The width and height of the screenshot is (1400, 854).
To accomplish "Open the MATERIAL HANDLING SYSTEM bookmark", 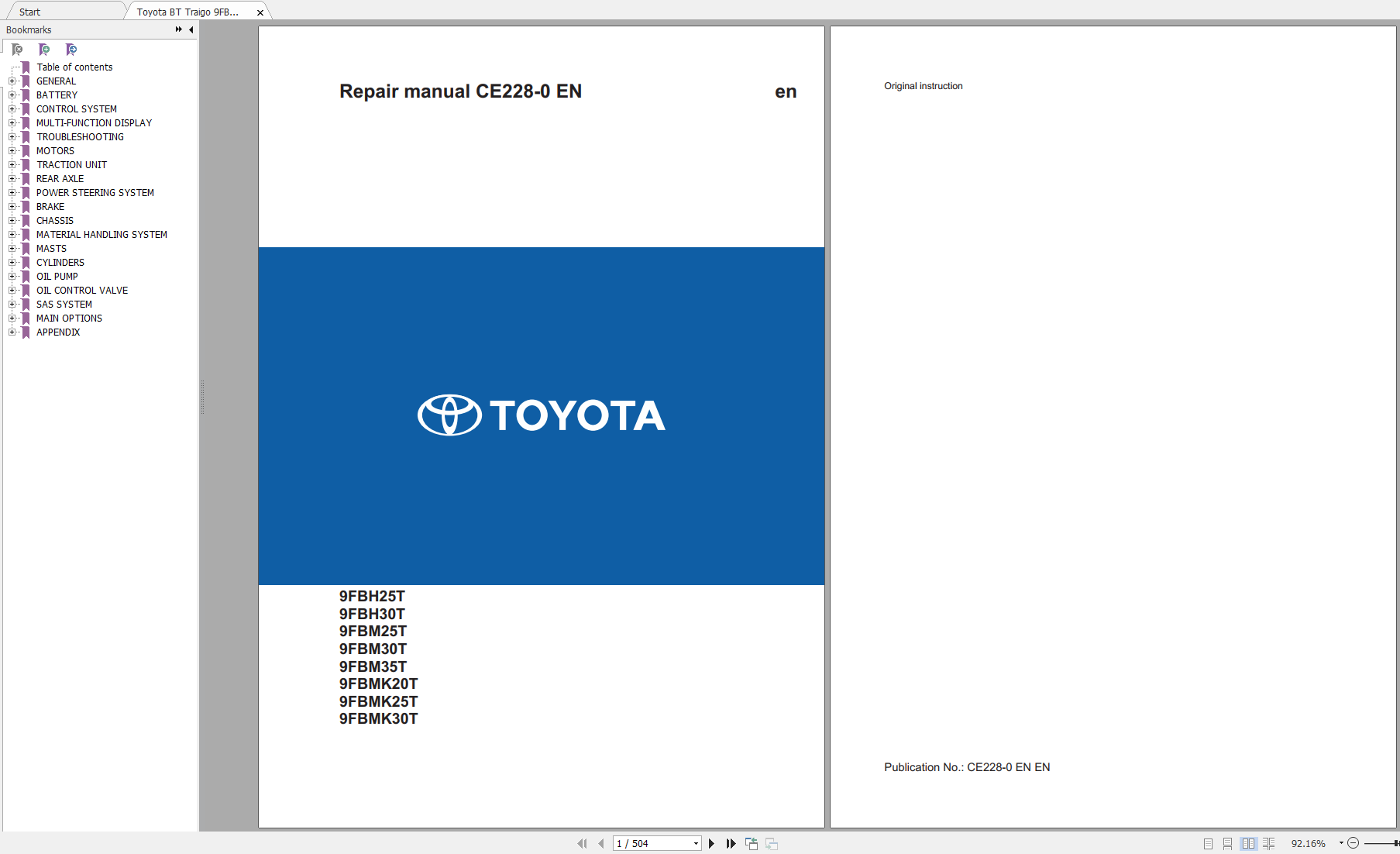I will pyautogui.click(x=101, y=235).
